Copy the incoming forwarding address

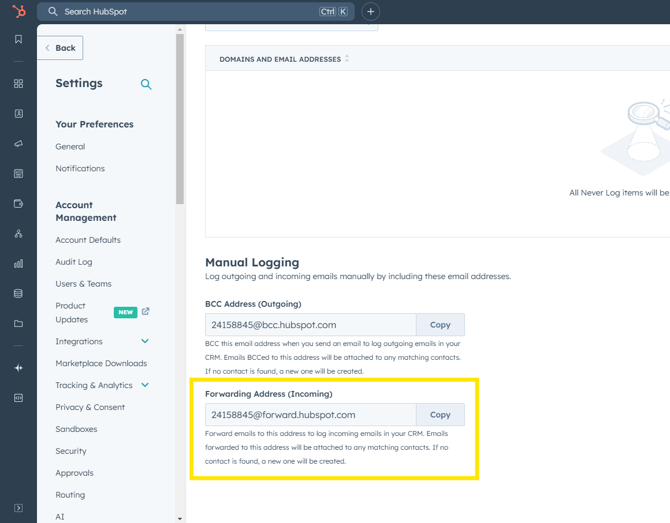coord(440,415)
